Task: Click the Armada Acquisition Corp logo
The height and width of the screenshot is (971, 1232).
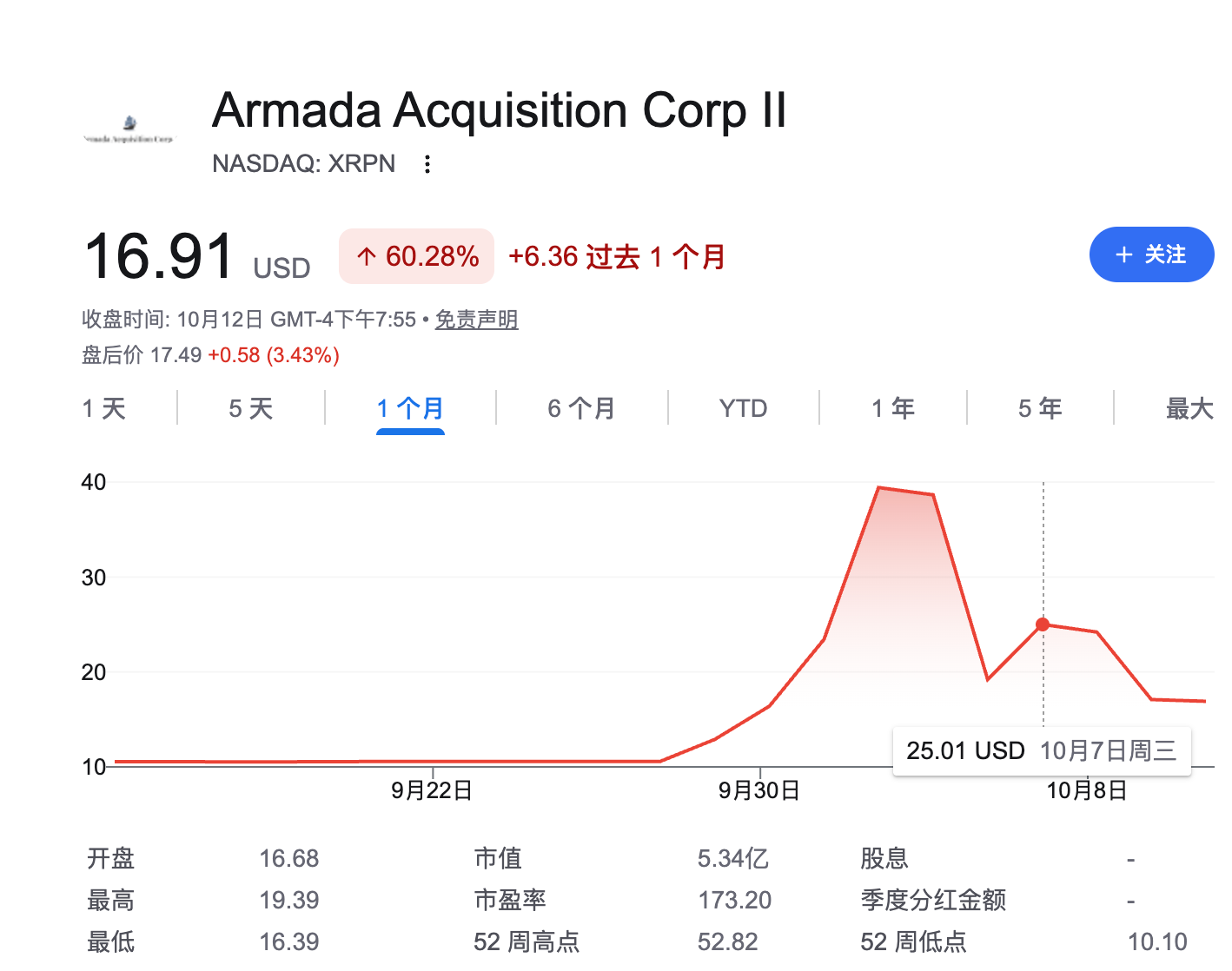Action: point(129,129)
